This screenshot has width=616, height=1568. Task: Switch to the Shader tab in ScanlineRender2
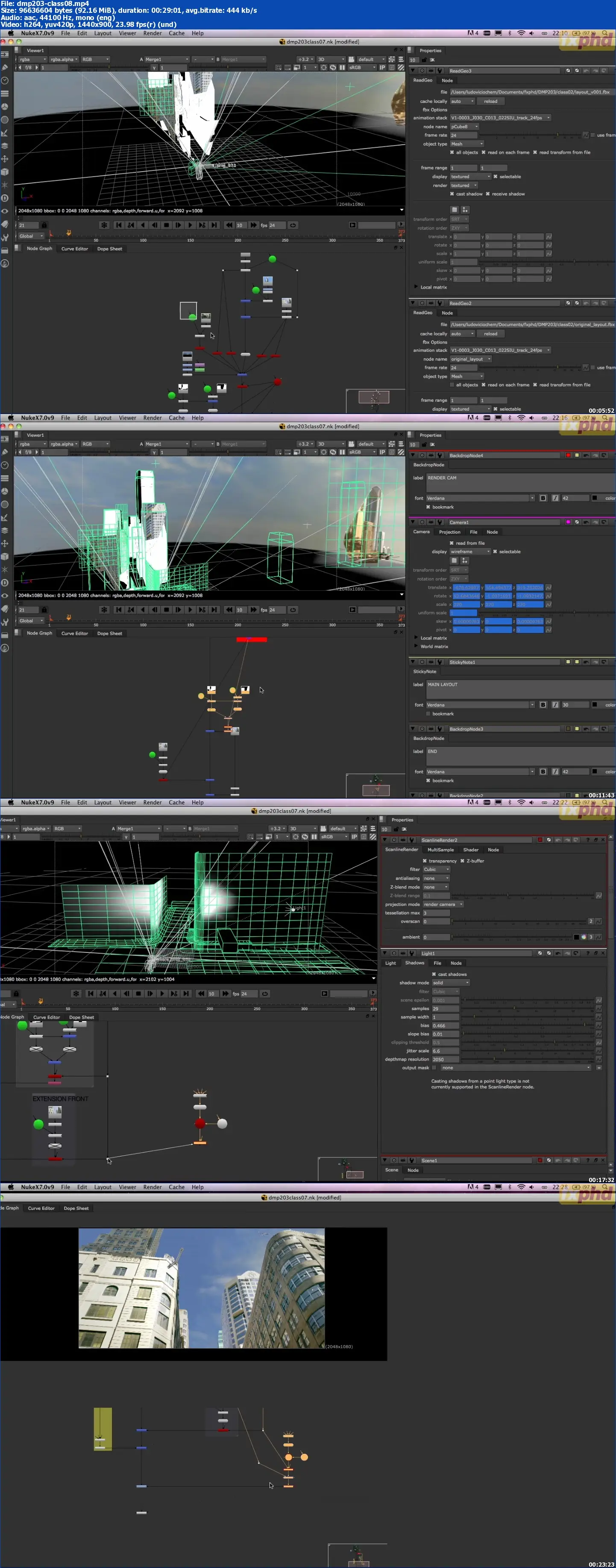[471, 850]
